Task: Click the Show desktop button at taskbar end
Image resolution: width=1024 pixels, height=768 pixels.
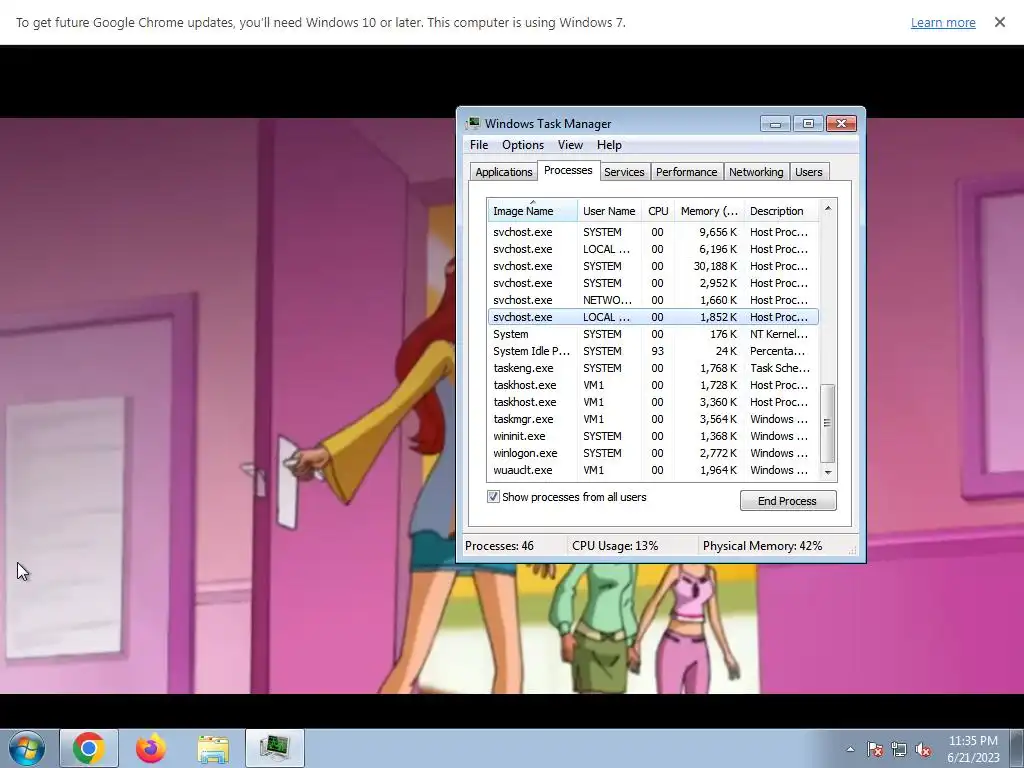Action: click(x=1017, y=748)
